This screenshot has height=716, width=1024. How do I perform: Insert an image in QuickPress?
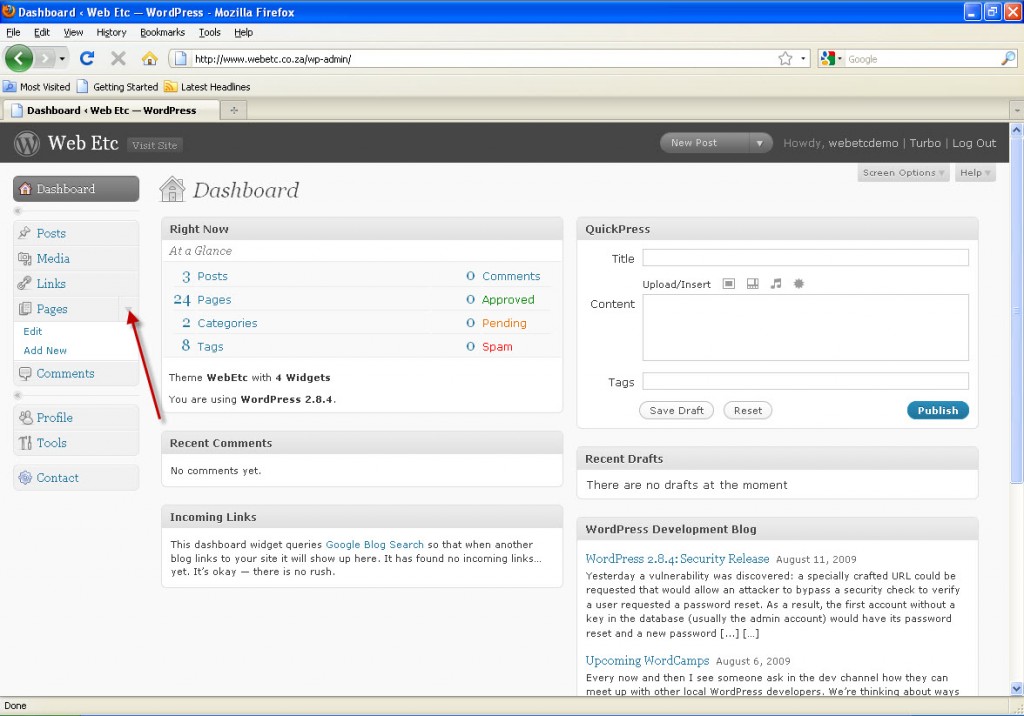click(x=729, y=284)
